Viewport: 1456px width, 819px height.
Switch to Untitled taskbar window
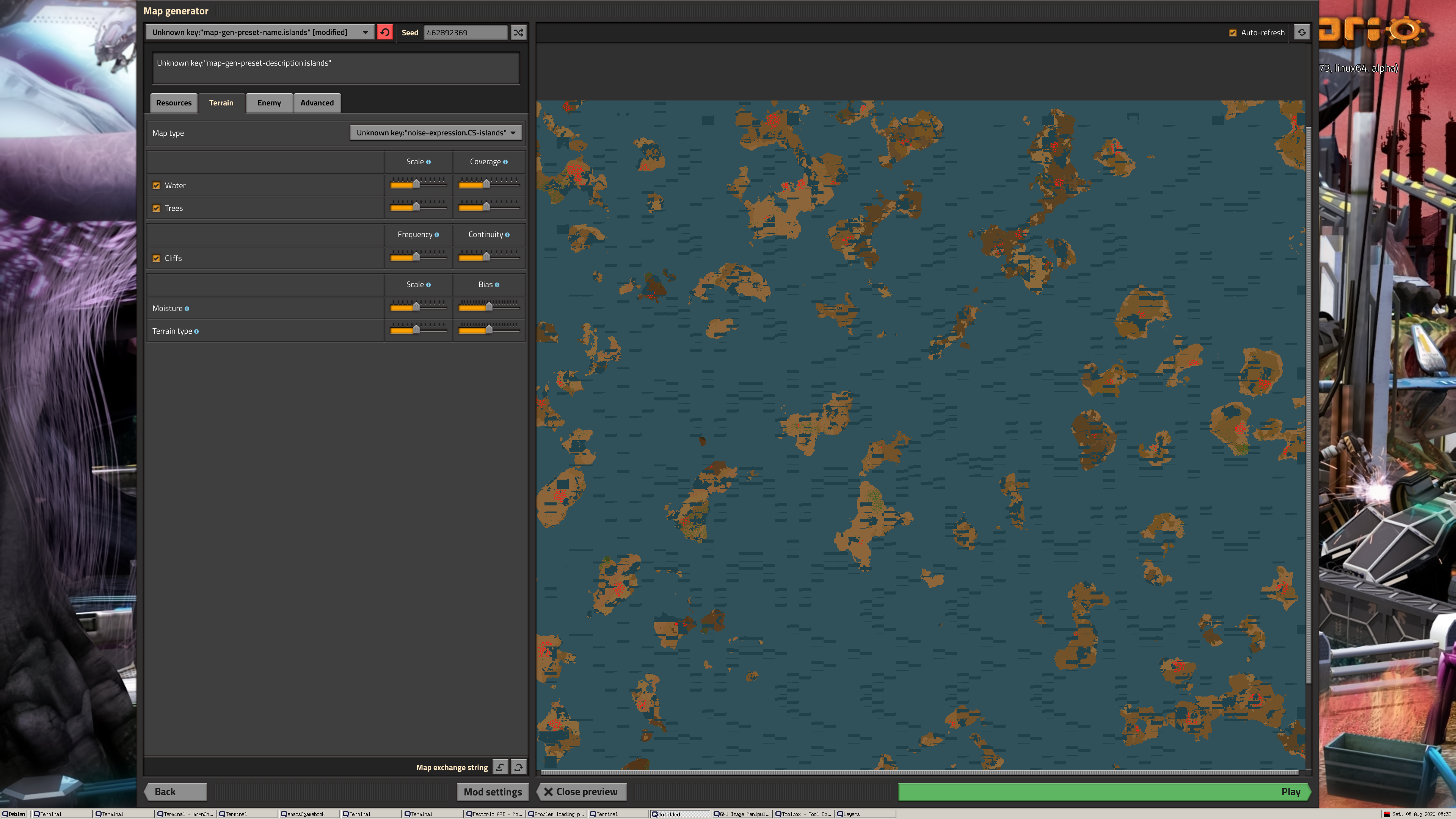coord(680,814)
